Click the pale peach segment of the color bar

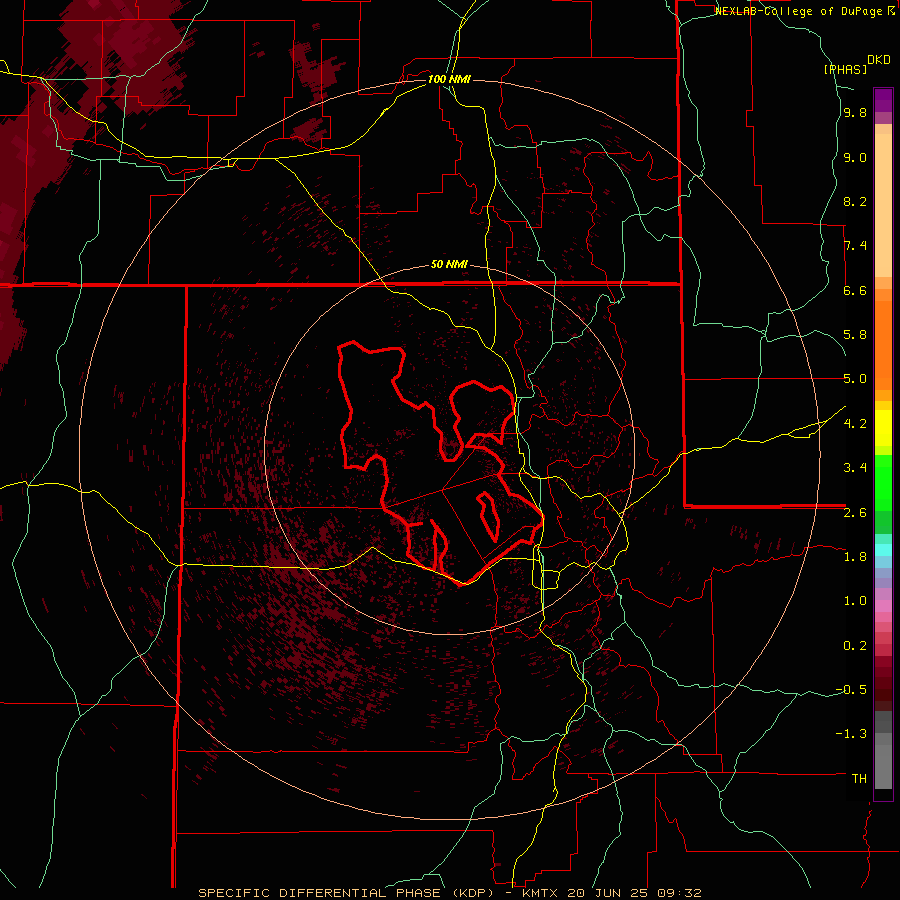tap(883, 205)
